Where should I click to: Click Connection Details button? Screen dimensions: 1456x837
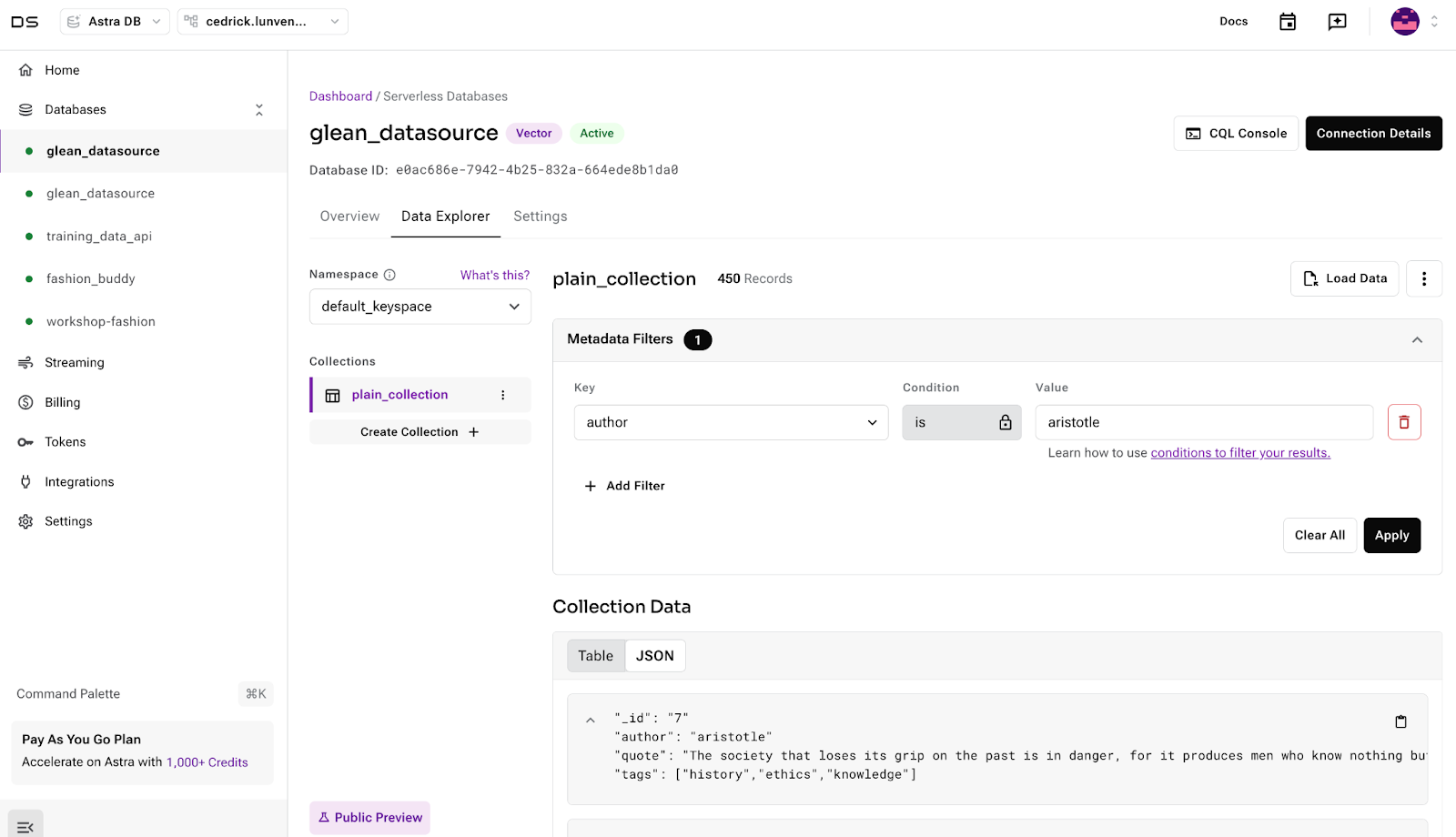click(x=1373, y=134)
